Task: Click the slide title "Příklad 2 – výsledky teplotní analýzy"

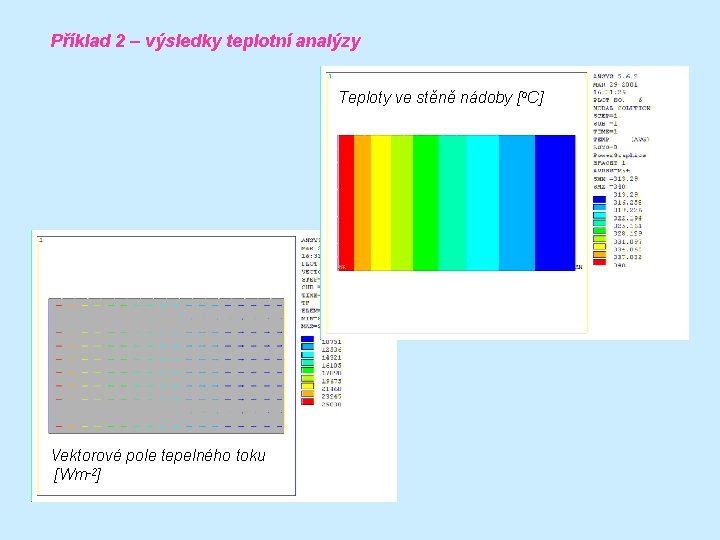Action: tap(205, 41)
